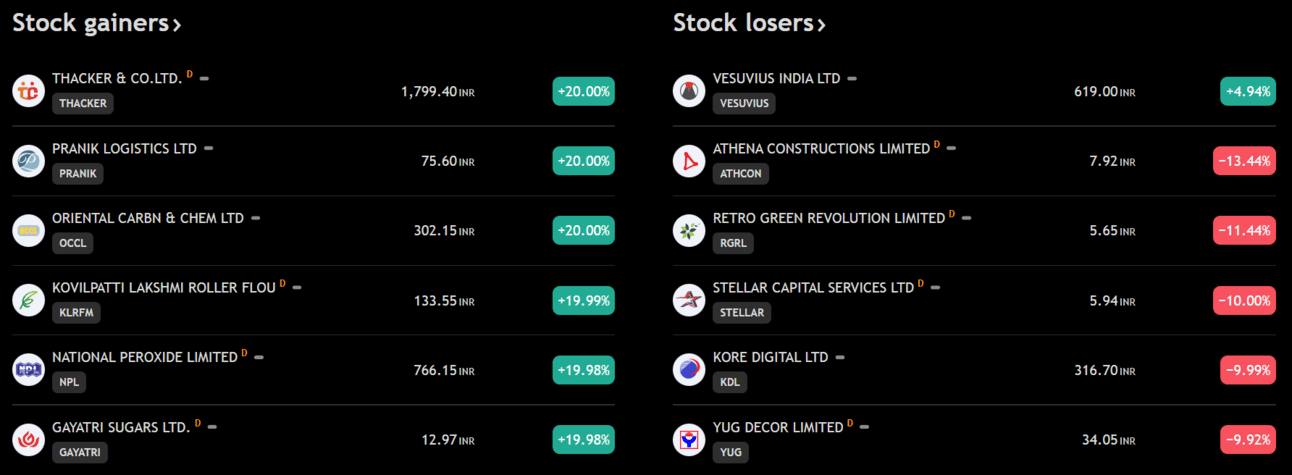
Task: Click the STELLAR ticker tag
Action: pos(742,312)
